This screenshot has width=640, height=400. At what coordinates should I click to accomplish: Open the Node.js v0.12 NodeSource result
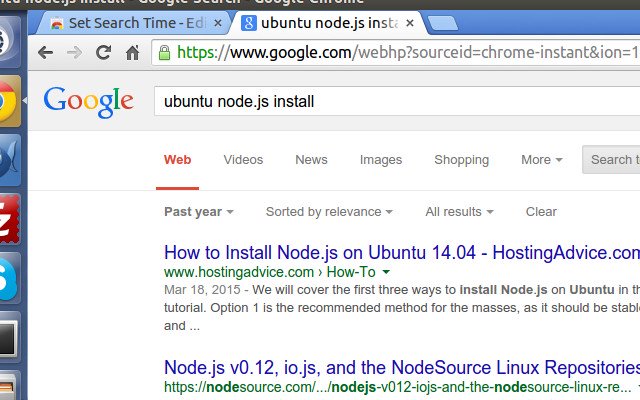402,368
